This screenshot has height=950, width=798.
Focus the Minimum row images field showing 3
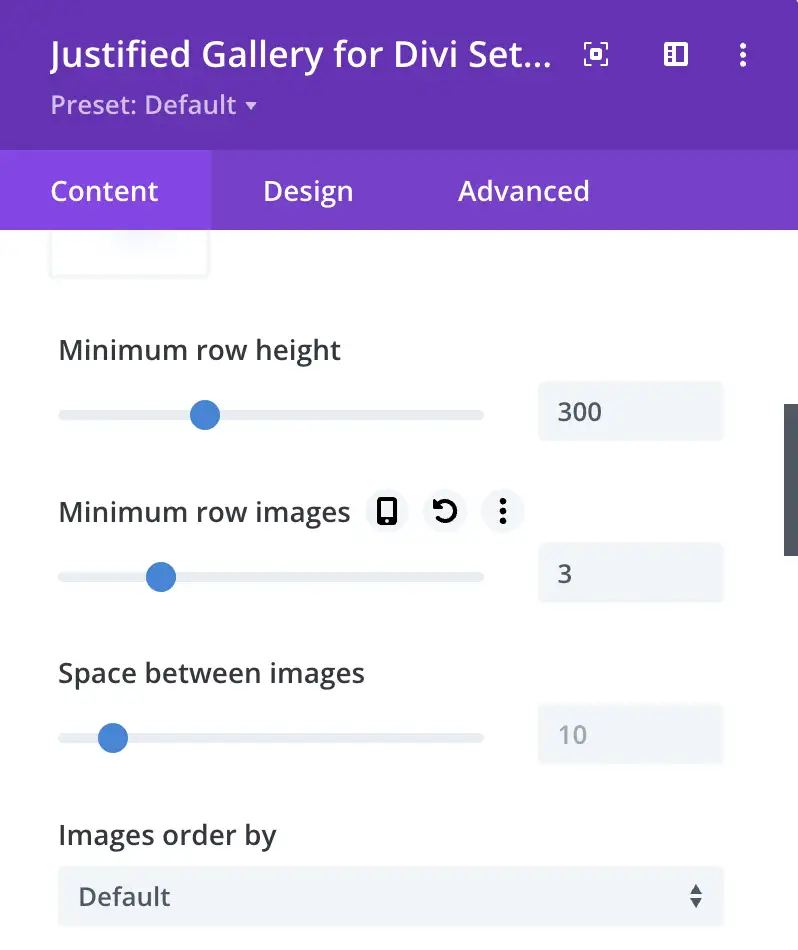(x=630, y=573)
